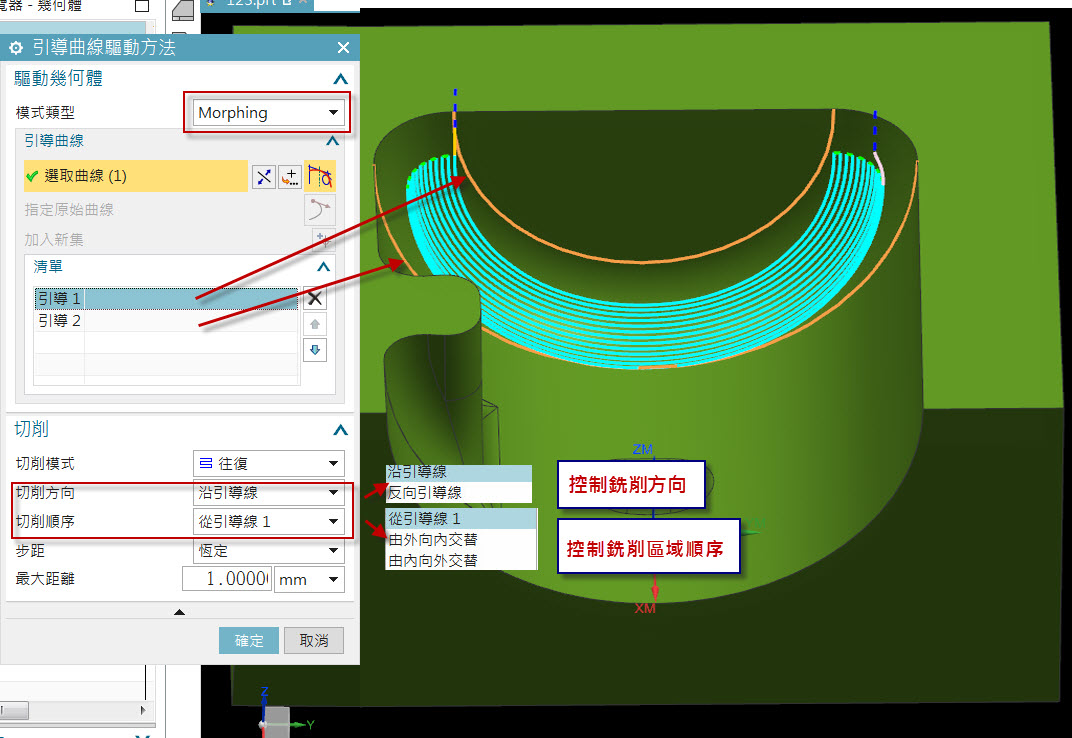Screen dimensions: 1072x738
Task: Click the reverse direction icon beside 選取曲線
Action: [264, 177]
